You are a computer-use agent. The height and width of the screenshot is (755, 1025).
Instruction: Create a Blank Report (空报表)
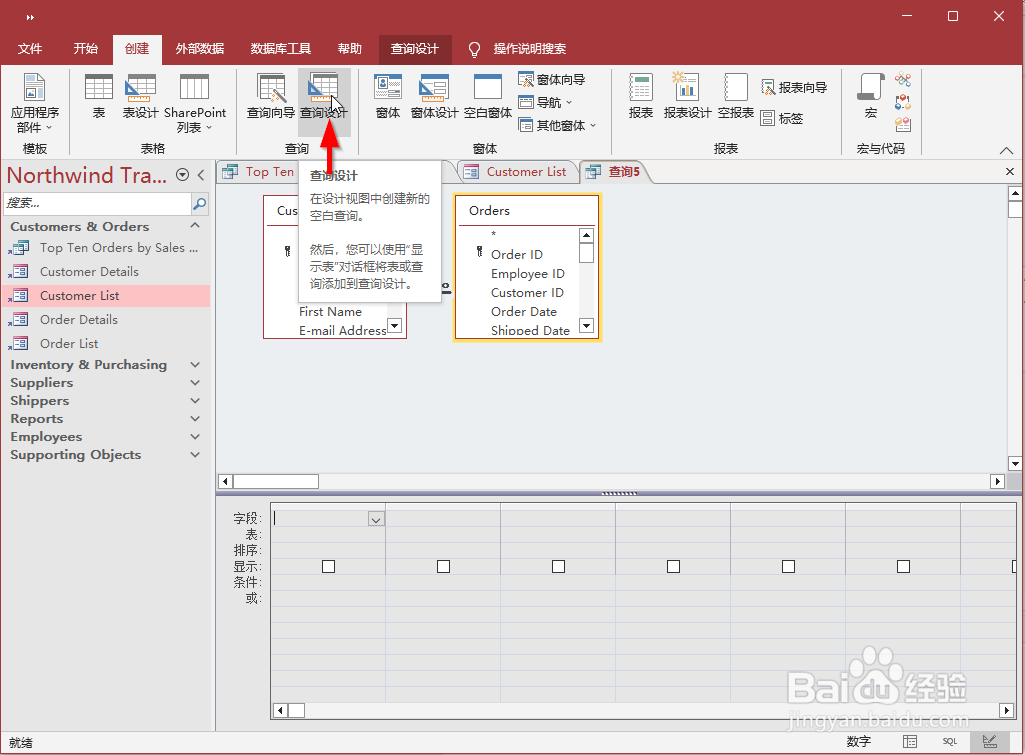(735, 96)
